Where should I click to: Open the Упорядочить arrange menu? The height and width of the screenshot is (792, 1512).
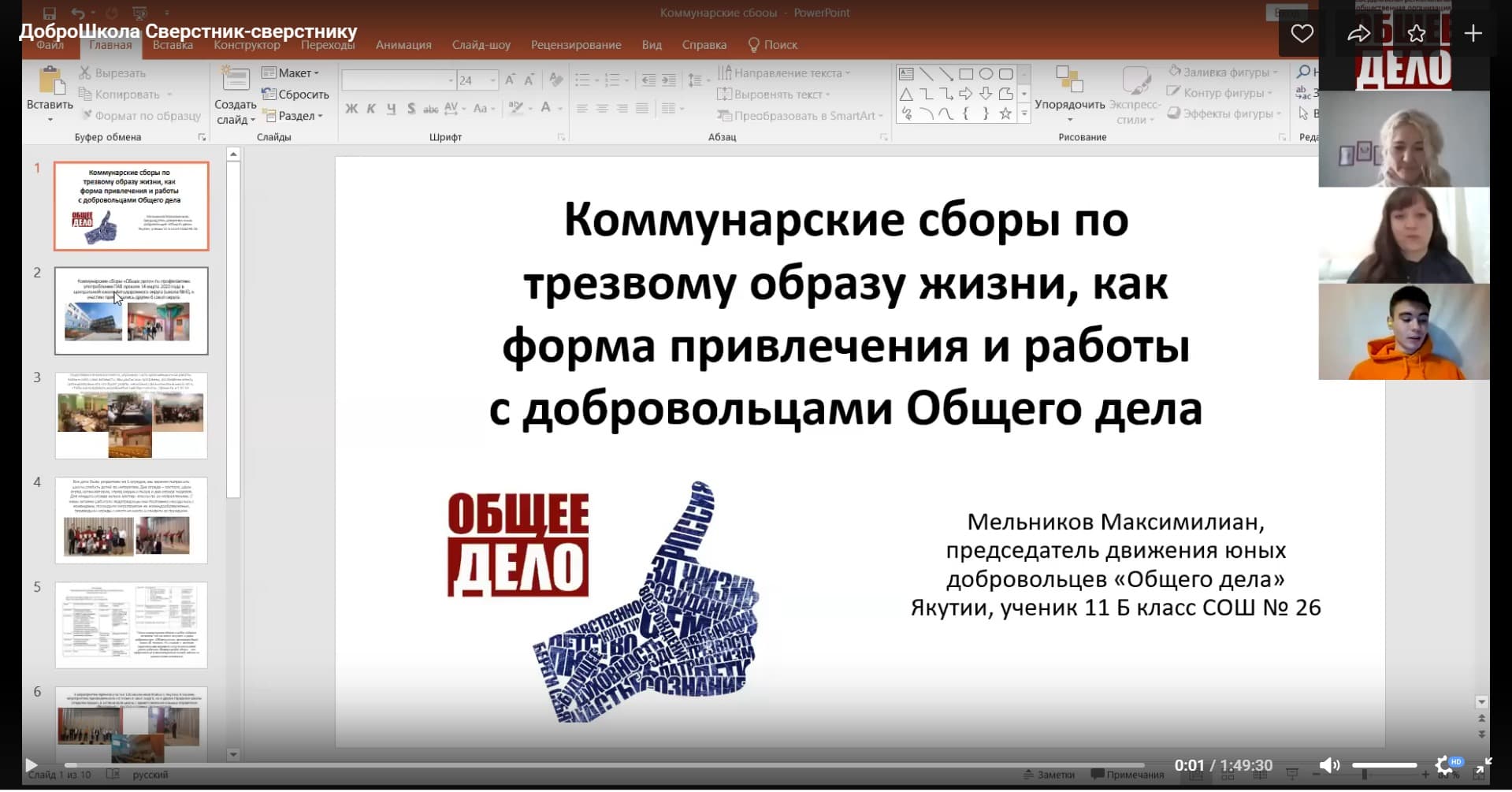pyautogui.click(x=1069, y=93)
